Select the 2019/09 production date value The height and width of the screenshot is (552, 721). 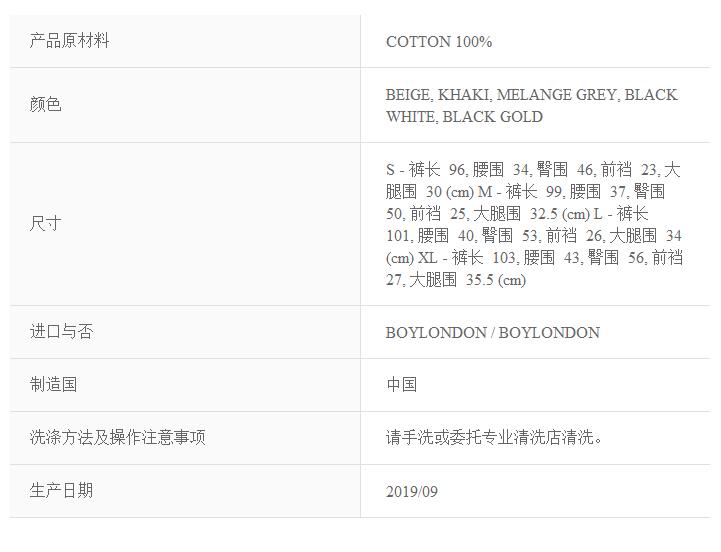pos(412,492)
